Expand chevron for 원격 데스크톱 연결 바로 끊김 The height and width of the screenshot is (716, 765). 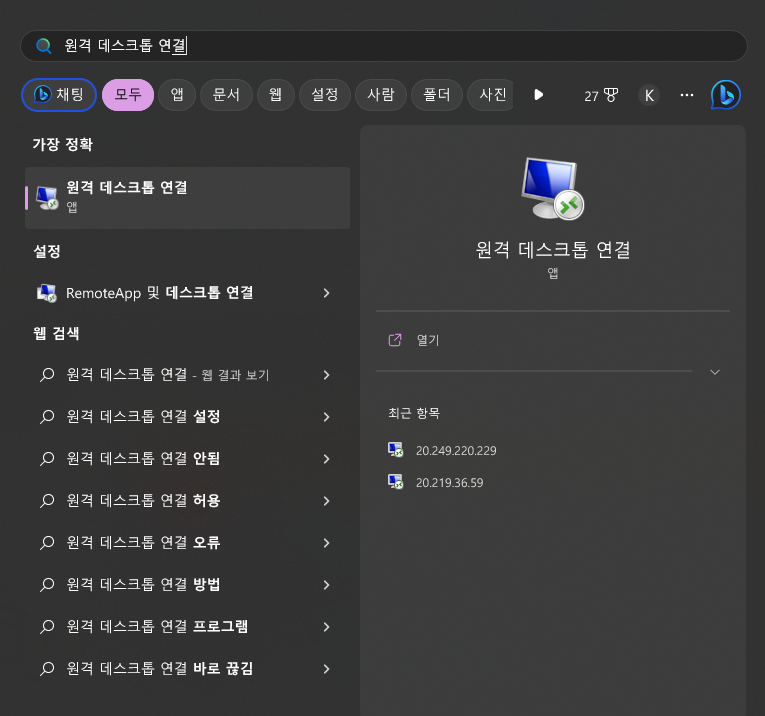tap(326, 668)
